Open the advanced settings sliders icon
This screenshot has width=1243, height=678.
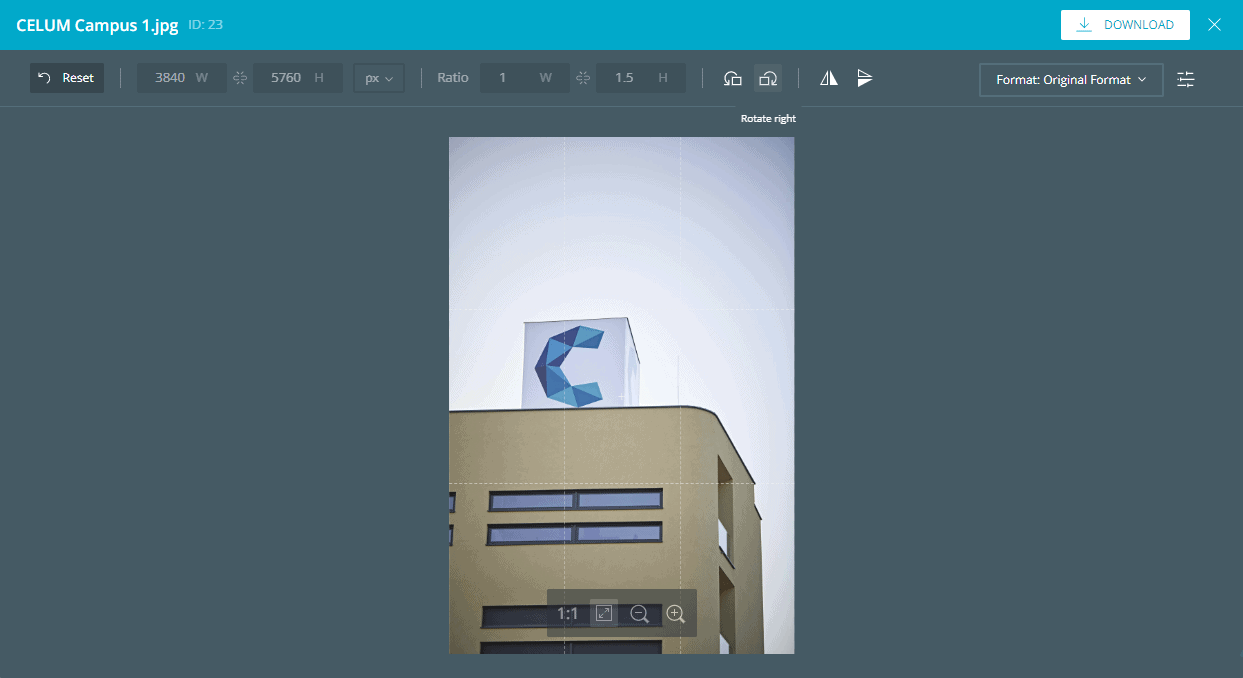tap(1186, 79)
